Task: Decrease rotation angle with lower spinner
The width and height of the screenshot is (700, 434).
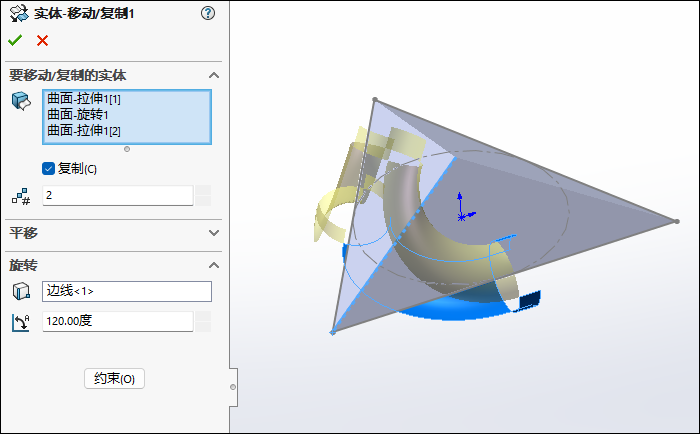Action: [203, 327]
